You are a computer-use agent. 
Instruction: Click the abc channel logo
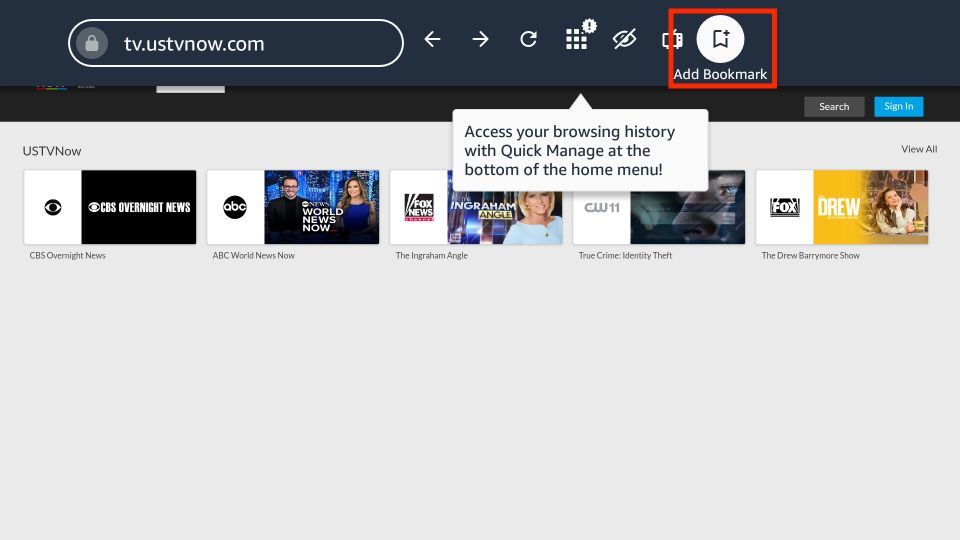[235, 207]
